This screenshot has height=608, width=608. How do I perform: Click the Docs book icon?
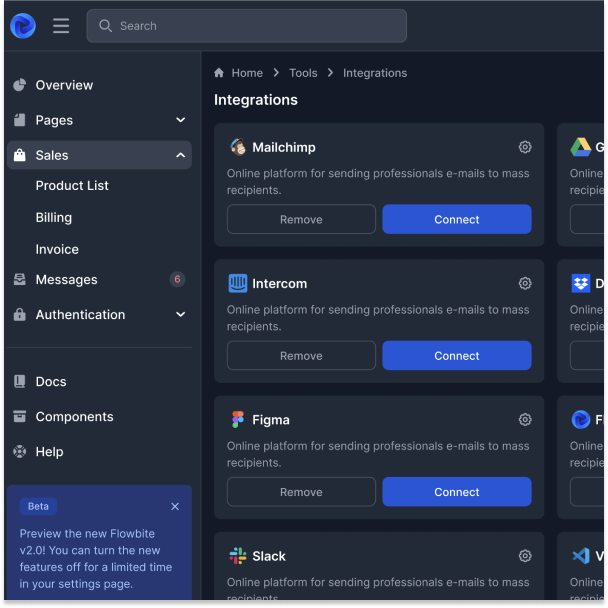19,382
